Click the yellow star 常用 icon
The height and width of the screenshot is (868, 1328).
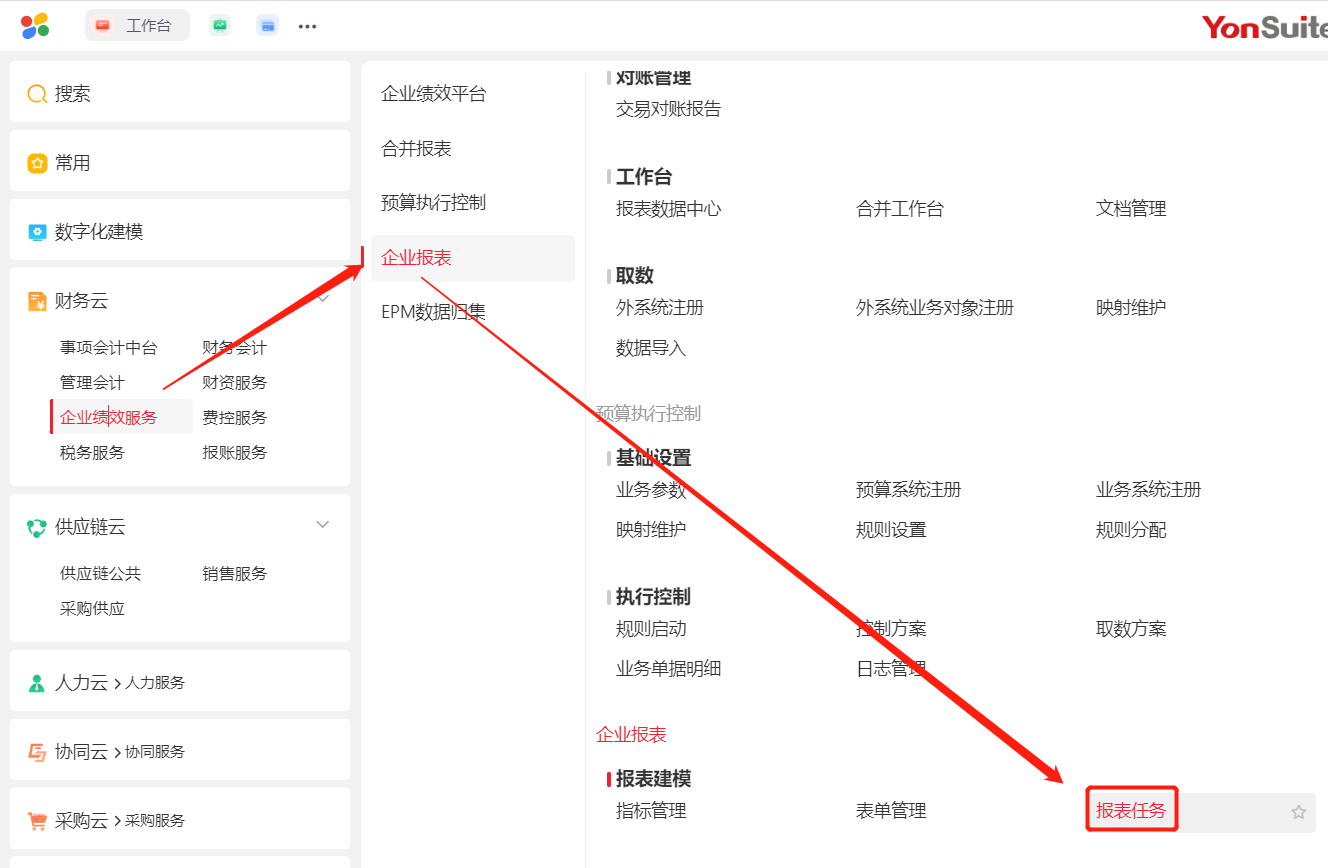37,163
